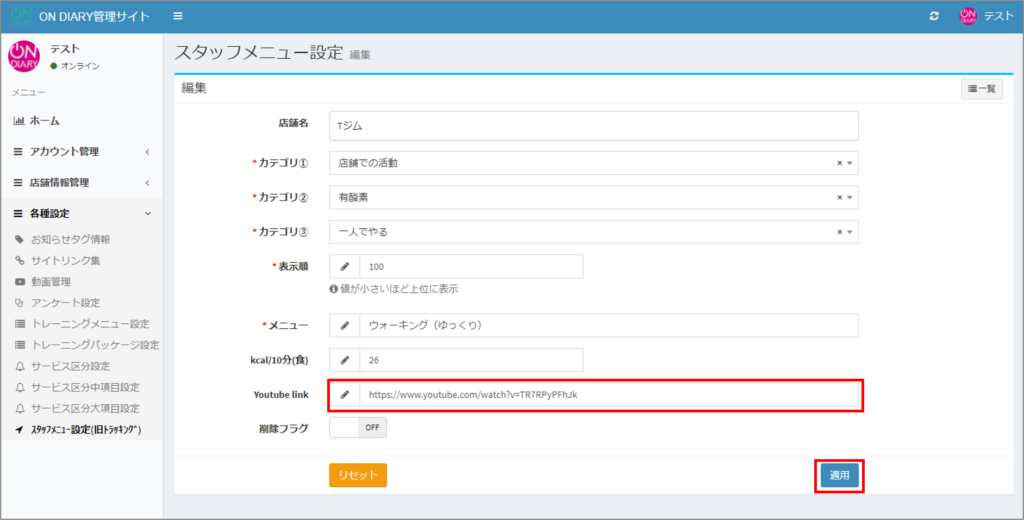Click the ON DIARY user avatar in header
Screen dimensions: 1024x520
tap(967, 16)
